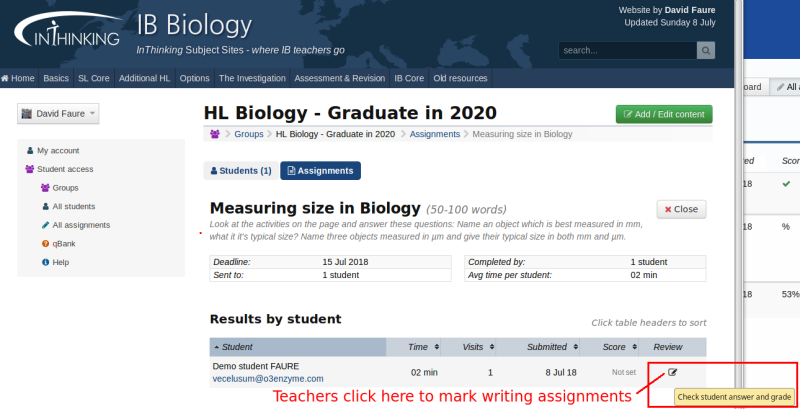The image size is (800, 409).
Task: Click the groups icon in breadcrumb
Action: pos(215,134)
